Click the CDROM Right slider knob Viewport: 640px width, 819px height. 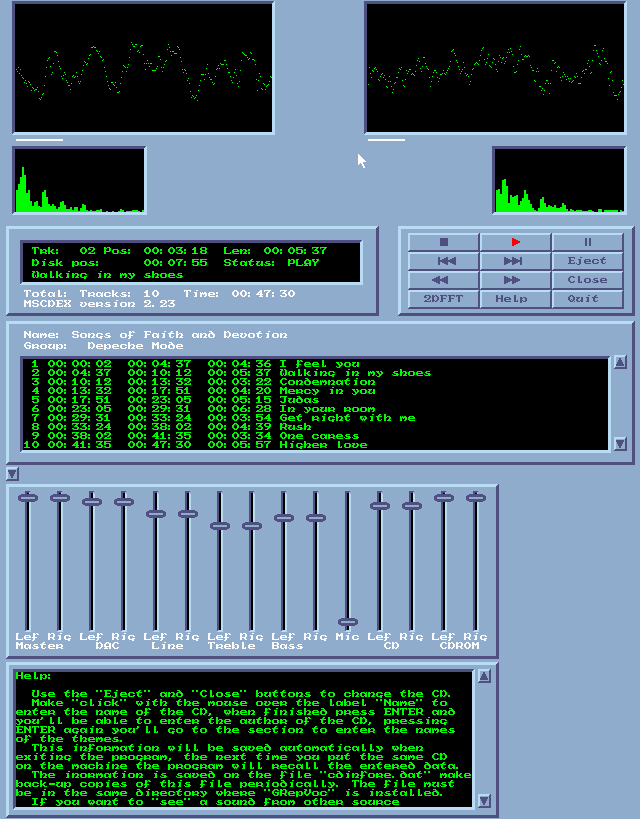click(x=475, y=498)
